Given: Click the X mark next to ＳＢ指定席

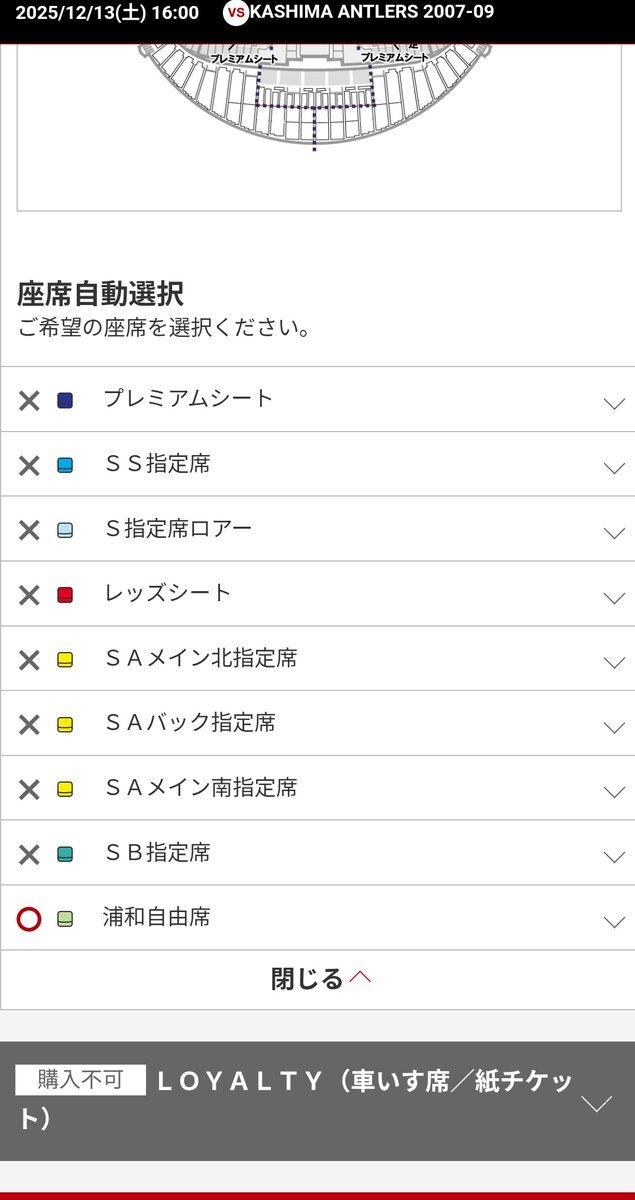Looking at the screenshot, I should pyautogui.click(x=29, y=854).
